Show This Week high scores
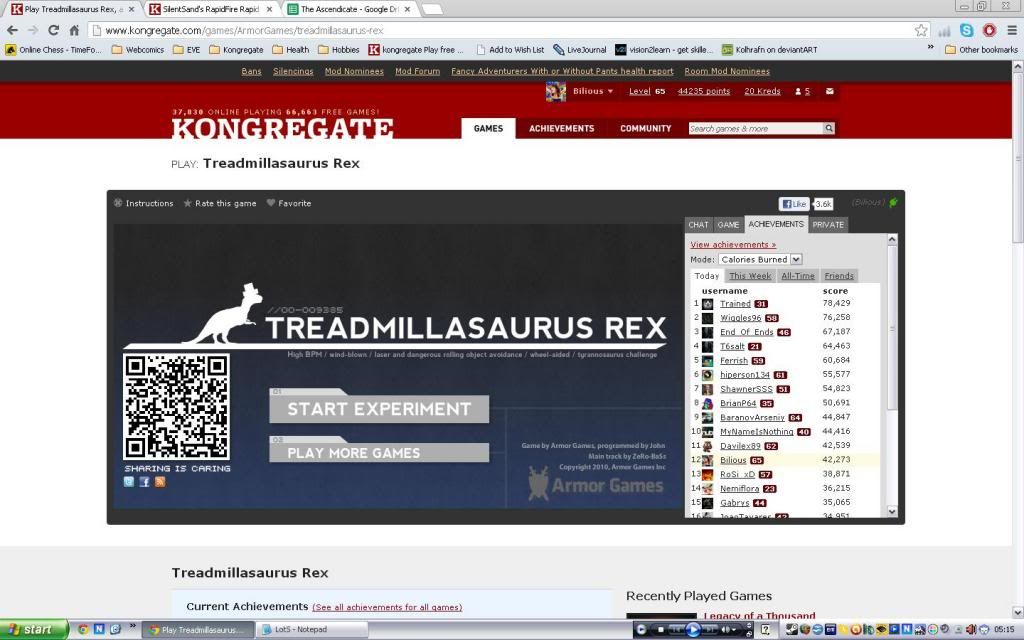1024x640 pixels. tap(750, 276)
